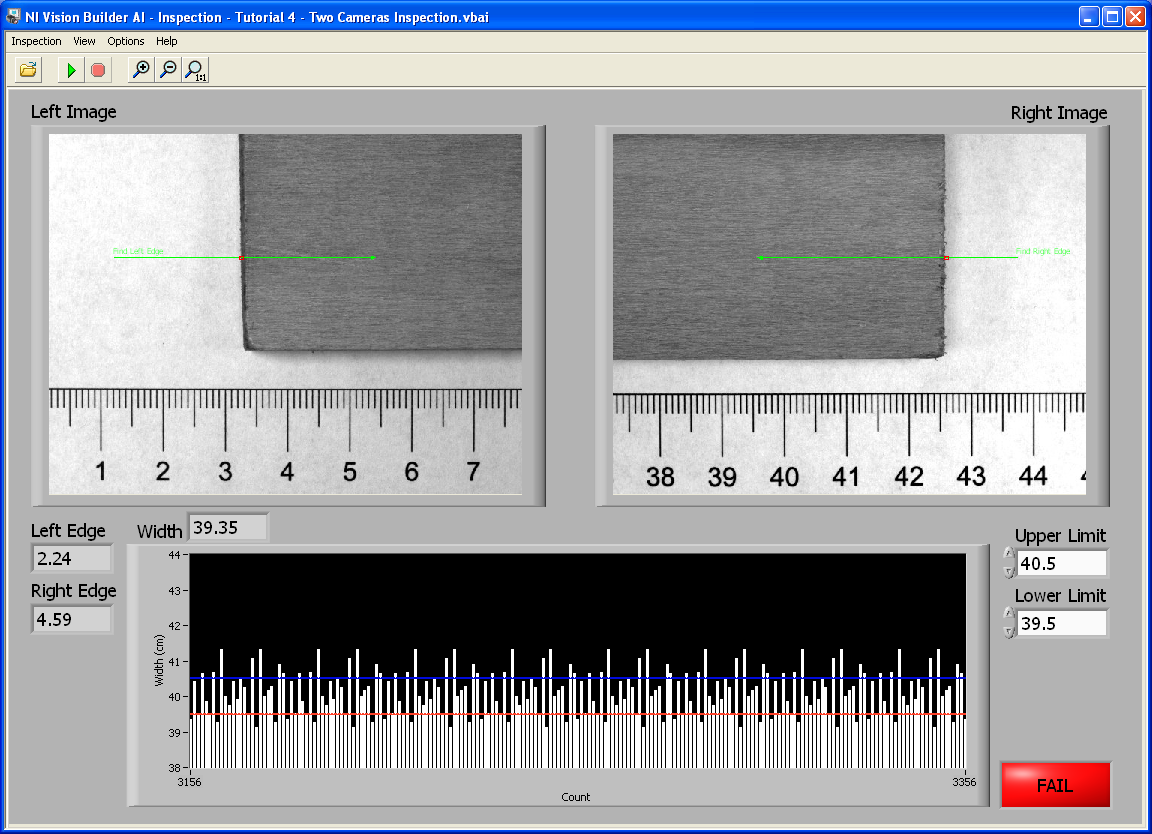Click the Left Image camera view
Image resolution: width=1152 pixels, height=834 pixels.
point(285,314)
